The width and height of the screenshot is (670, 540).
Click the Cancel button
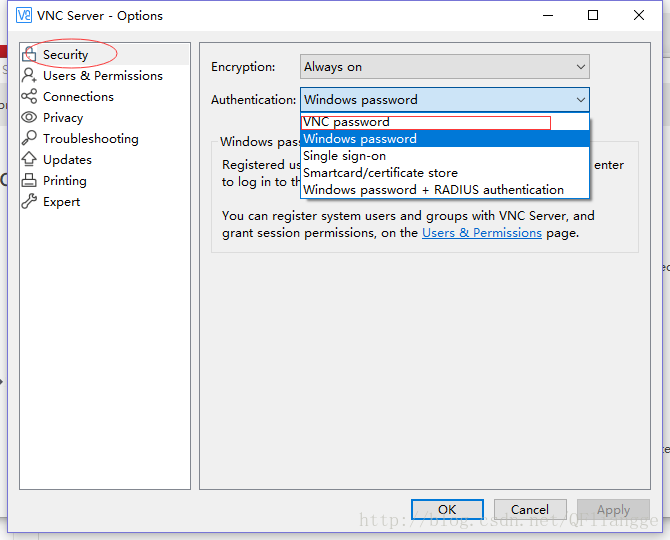point(530,509)
